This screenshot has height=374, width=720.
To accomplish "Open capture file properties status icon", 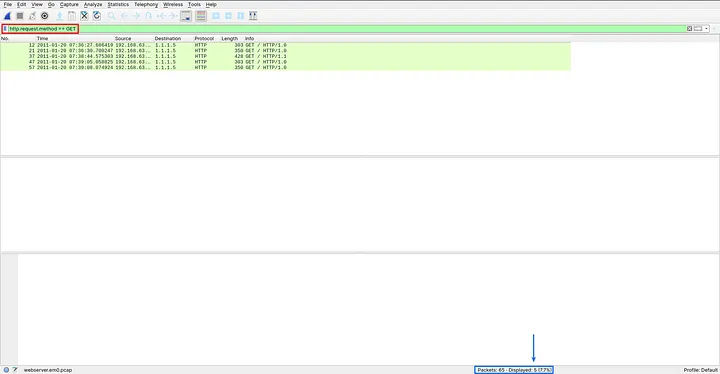I will [15, 370].
